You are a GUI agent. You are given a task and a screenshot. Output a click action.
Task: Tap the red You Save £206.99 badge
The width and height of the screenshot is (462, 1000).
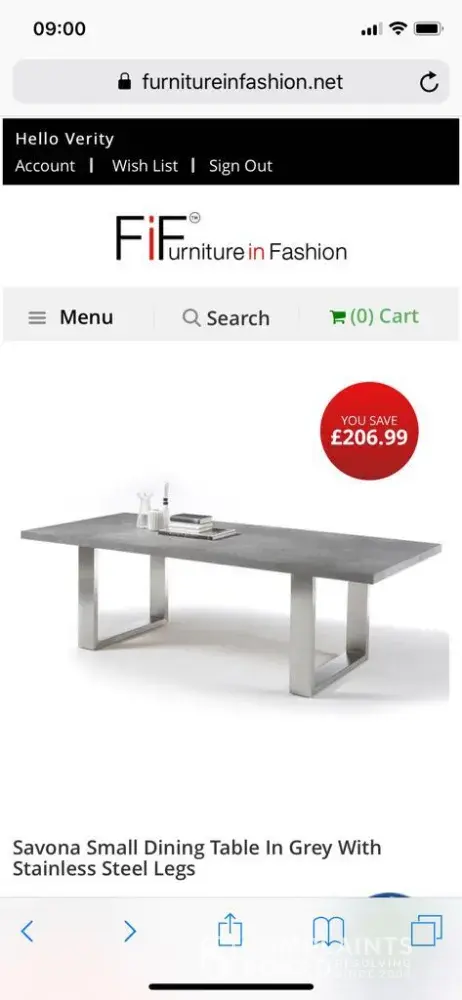click(x=369, y=430)
